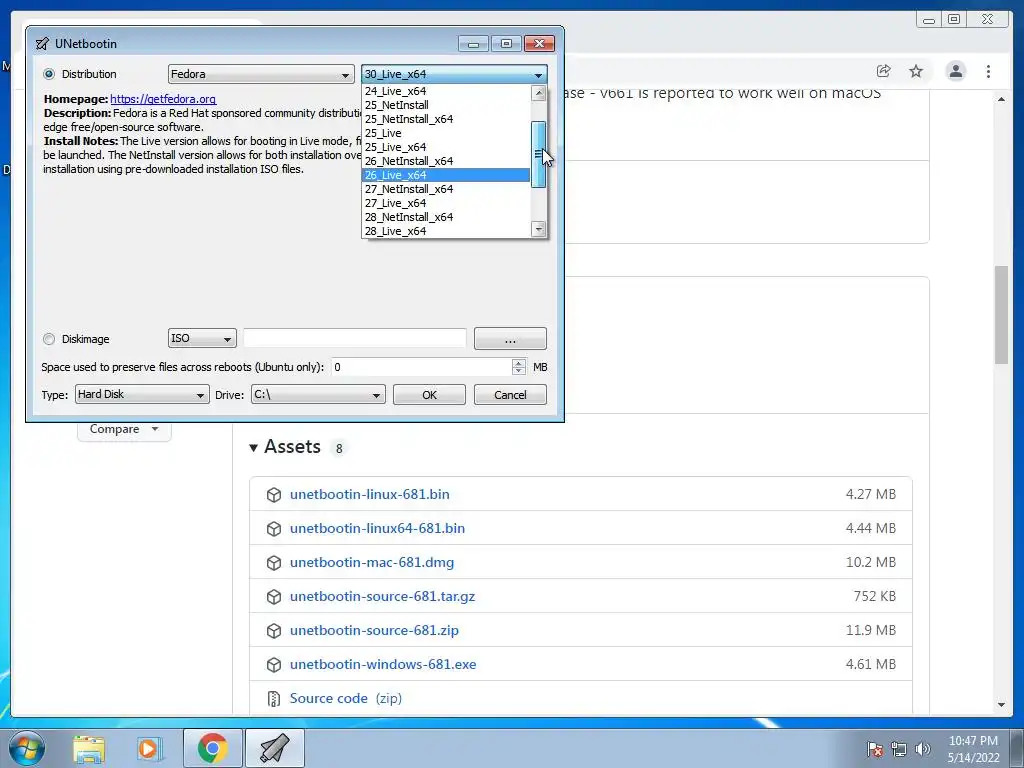1024x768 pixels.
Task: Click package icon beside unetbootin-mac-681.dmg
Action: (x=274, y=563)
